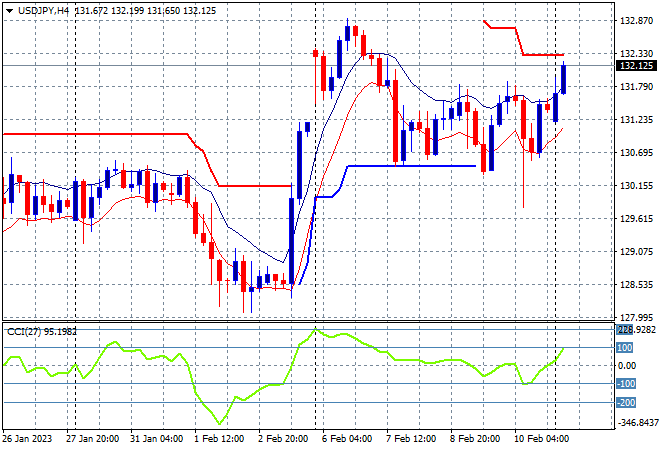Select the green CCI indicator line

click(284, 375)
